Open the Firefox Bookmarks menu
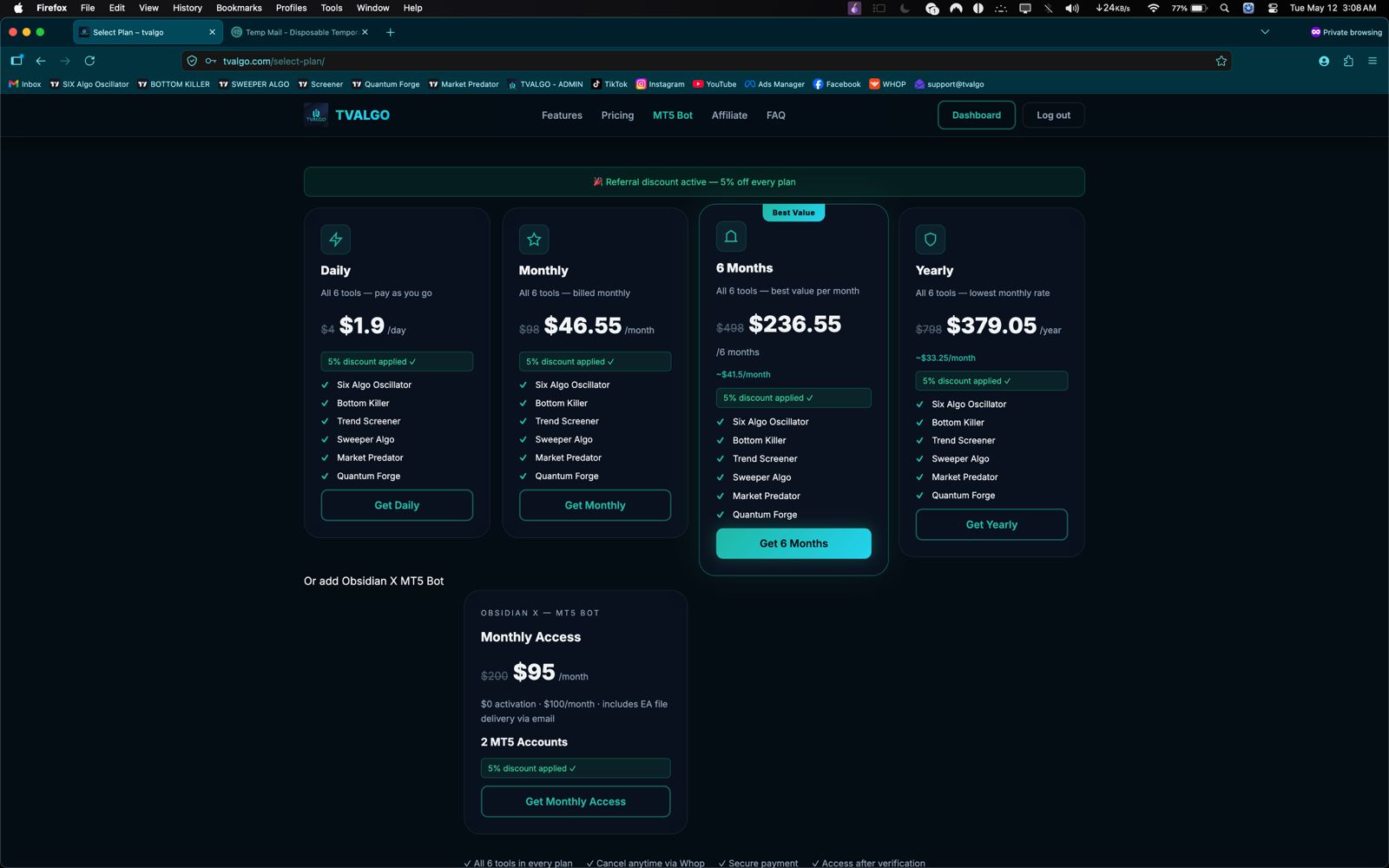1389x868 pixels. (239, 8)
